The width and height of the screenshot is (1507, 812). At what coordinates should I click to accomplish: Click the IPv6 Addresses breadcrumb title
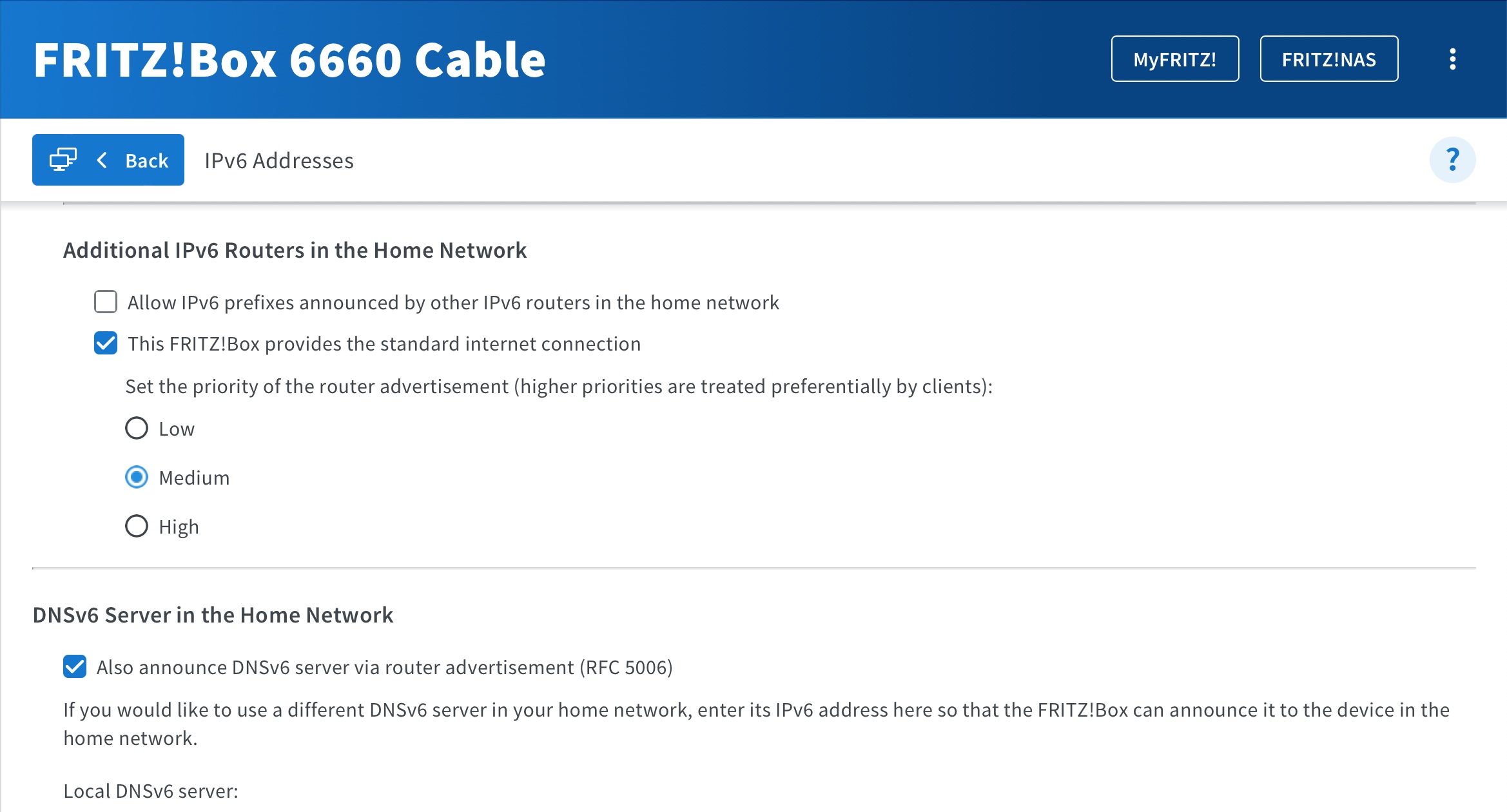(x=278, y=160)
